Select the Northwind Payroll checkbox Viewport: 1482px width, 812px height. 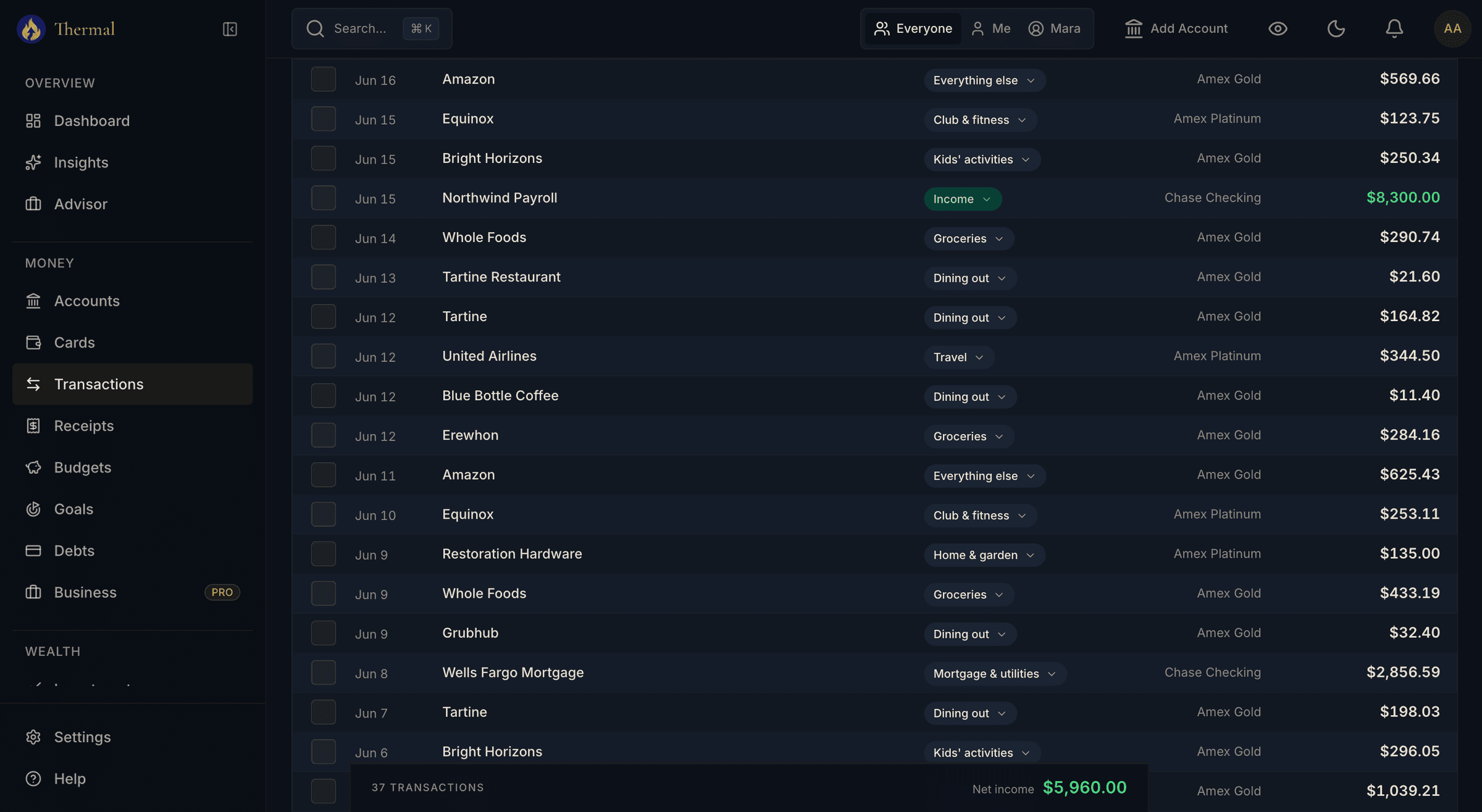point(324,198)
